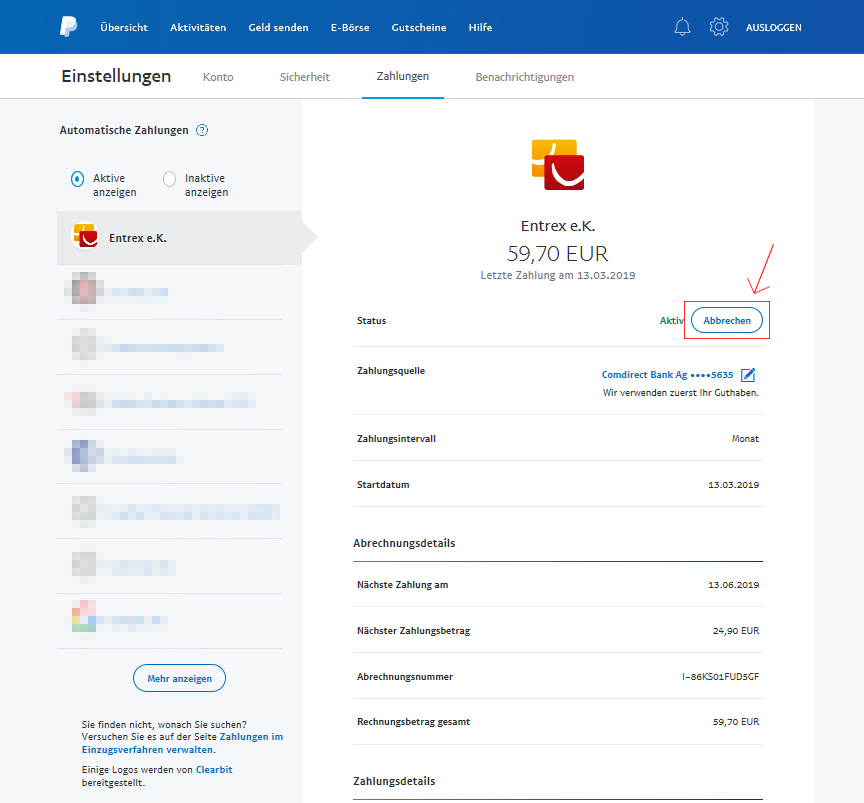Click the 'Abrechnungsdetails' section heading
The image size is (864, 803).
click(404, 543)
